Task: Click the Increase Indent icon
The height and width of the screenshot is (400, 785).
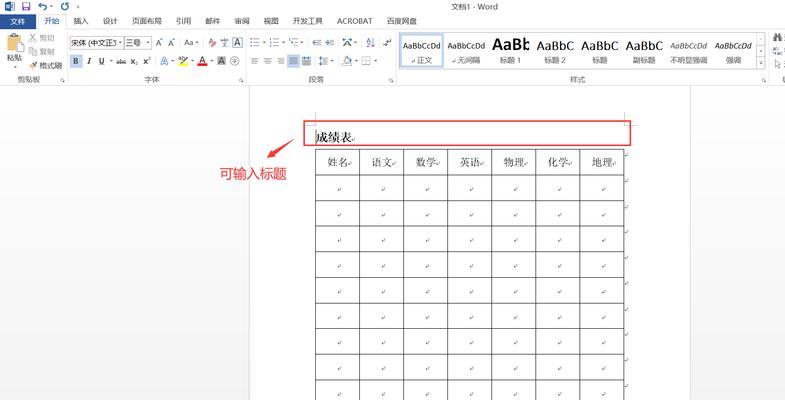Action: (x=329, y=43)
